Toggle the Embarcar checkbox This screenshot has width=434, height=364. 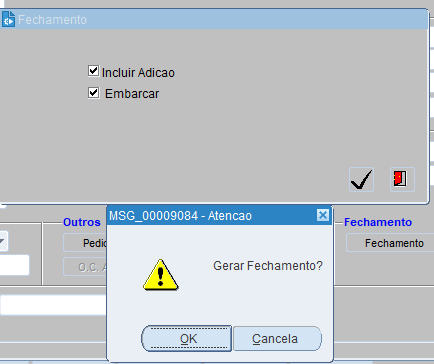tap(93, 93)
